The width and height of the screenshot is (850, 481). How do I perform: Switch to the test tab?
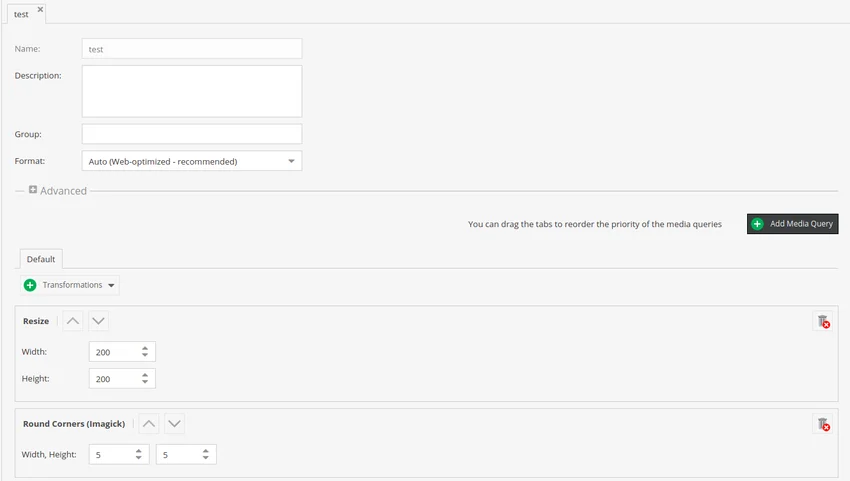pos(21,14)
